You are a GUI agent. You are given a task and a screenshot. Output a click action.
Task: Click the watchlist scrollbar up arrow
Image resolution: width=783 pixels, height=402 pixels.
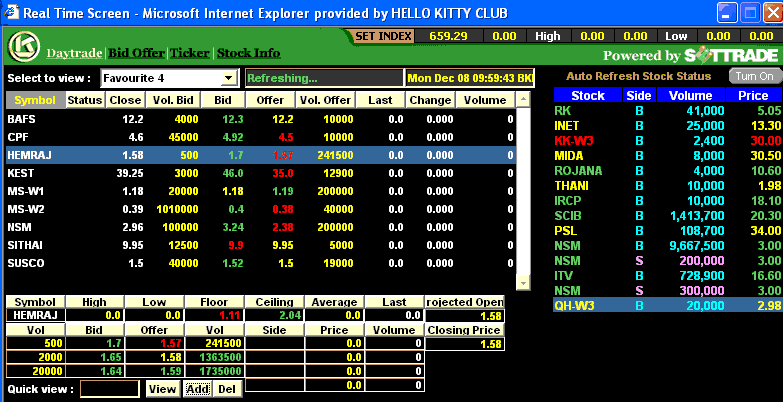pos(523,99)
